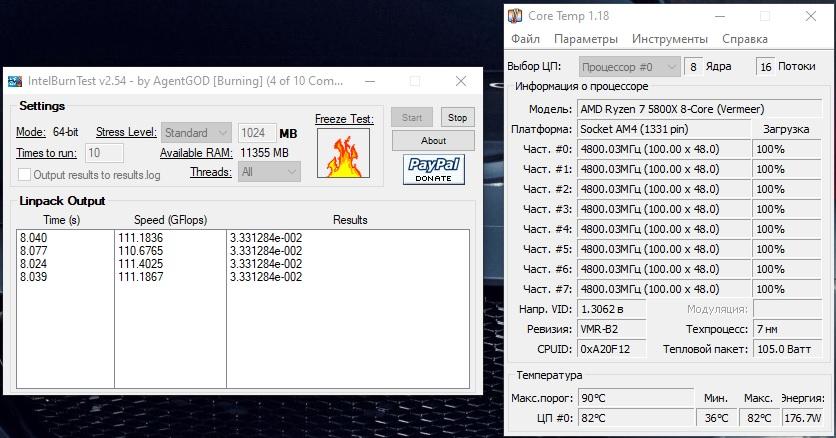The height and width of the screenshot is (438, 836).
Task: Click the 1024 MB memory size field
Action: (257, 133)
